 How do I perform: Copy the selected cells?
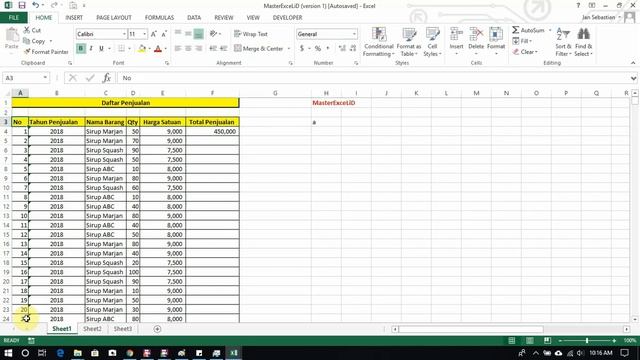pos(35,41)
